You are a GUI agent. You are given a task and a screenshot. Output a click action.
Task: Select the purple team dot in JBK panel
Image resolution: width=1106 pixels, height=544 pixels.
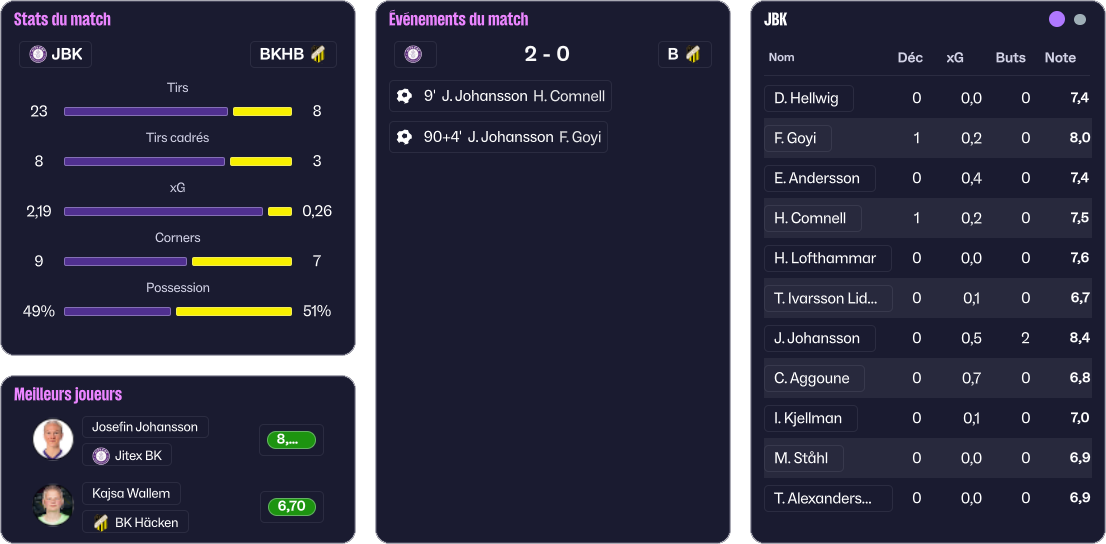(1057, 19)
